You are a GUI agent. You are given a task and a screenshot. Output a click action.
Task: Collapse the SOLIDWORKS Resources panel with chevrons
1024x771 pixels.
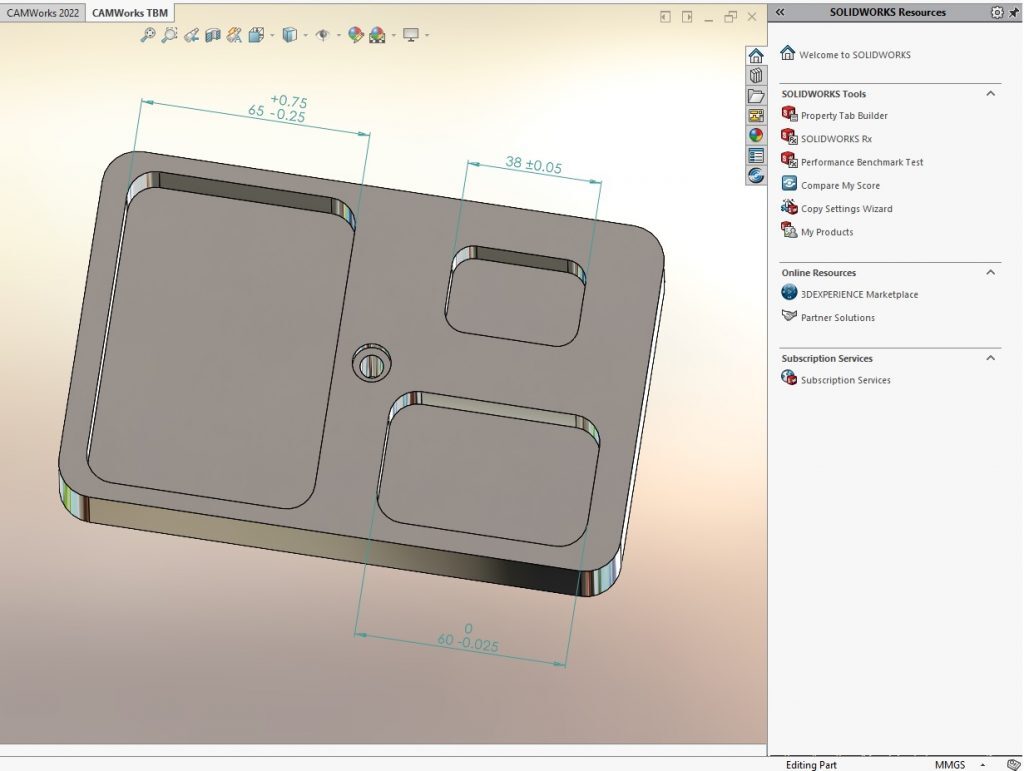point(779,12)
